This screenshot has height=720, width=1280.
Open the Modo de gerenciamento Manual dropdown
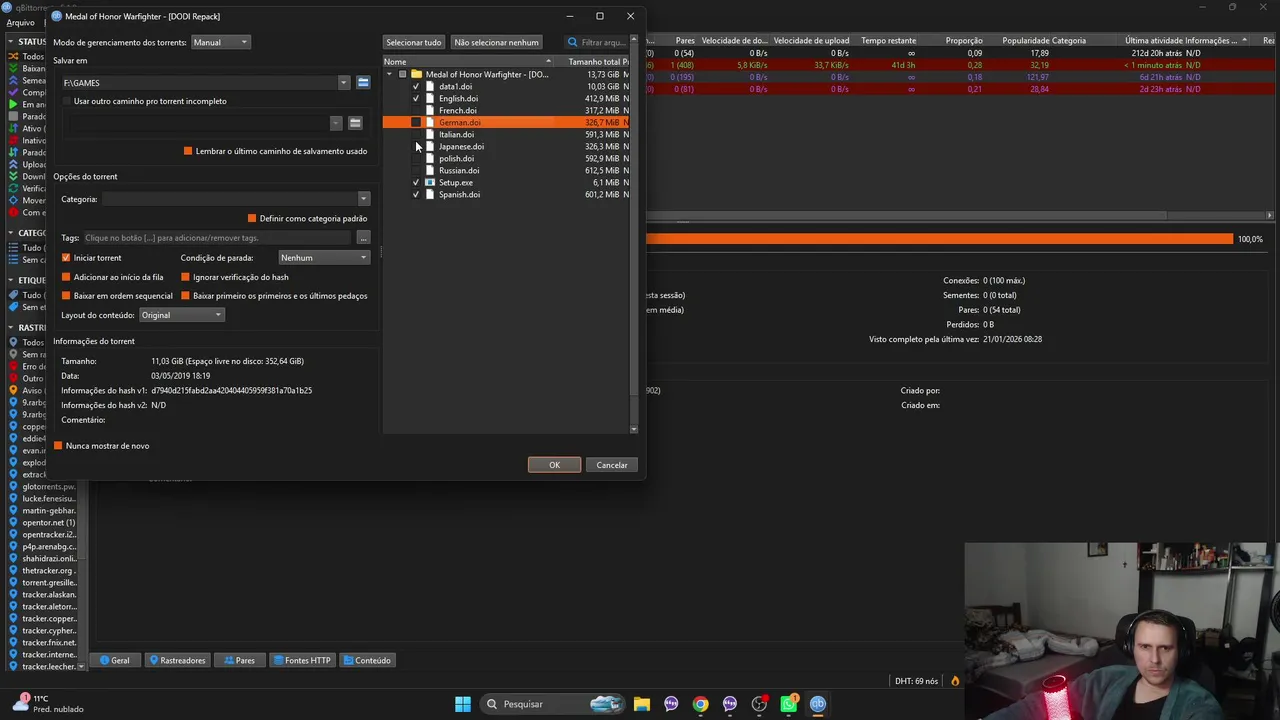point(220,42)
